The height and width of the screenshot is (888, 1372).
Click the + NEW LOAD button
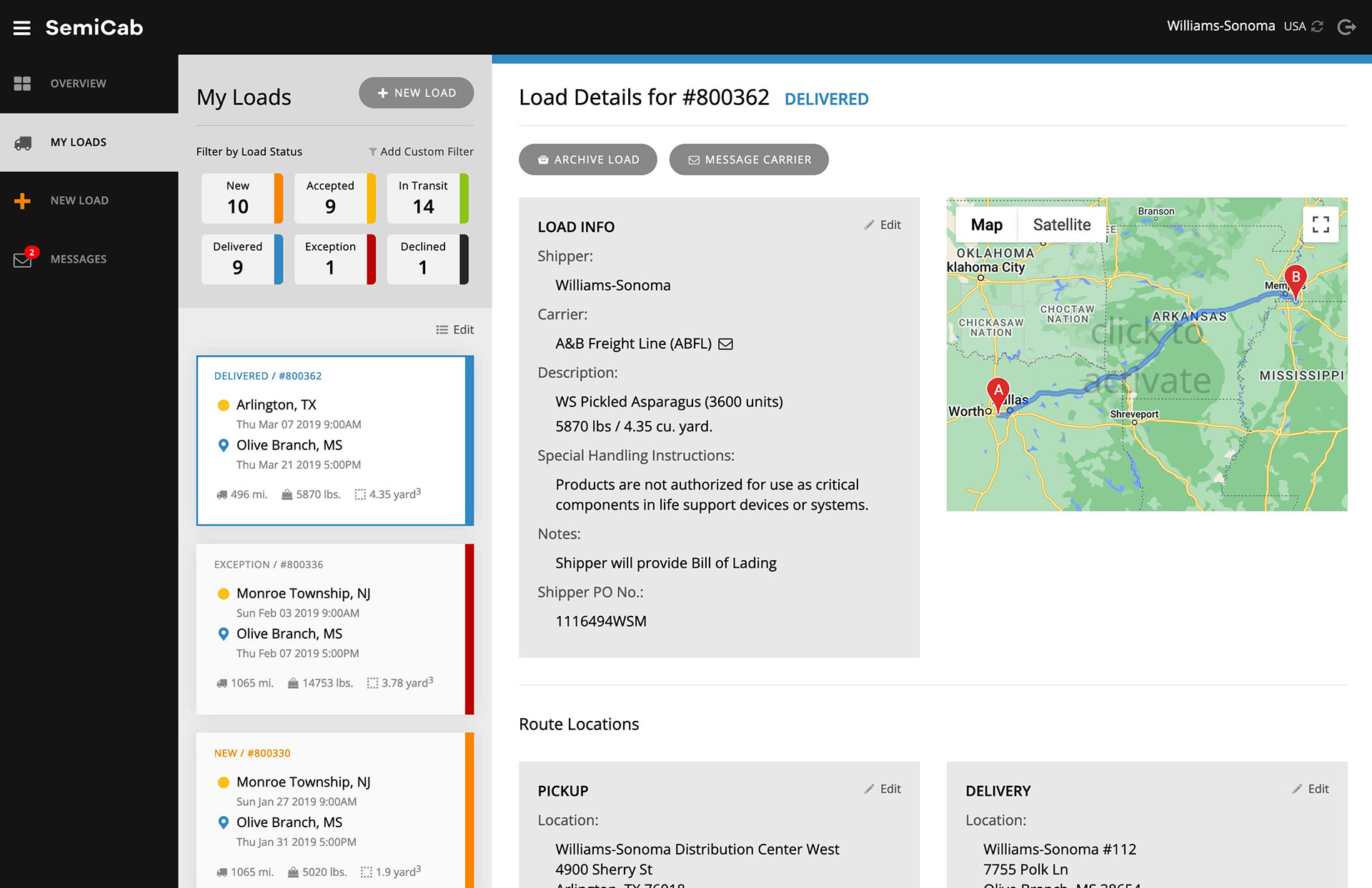pyautogui.click(x=416, y=93)
